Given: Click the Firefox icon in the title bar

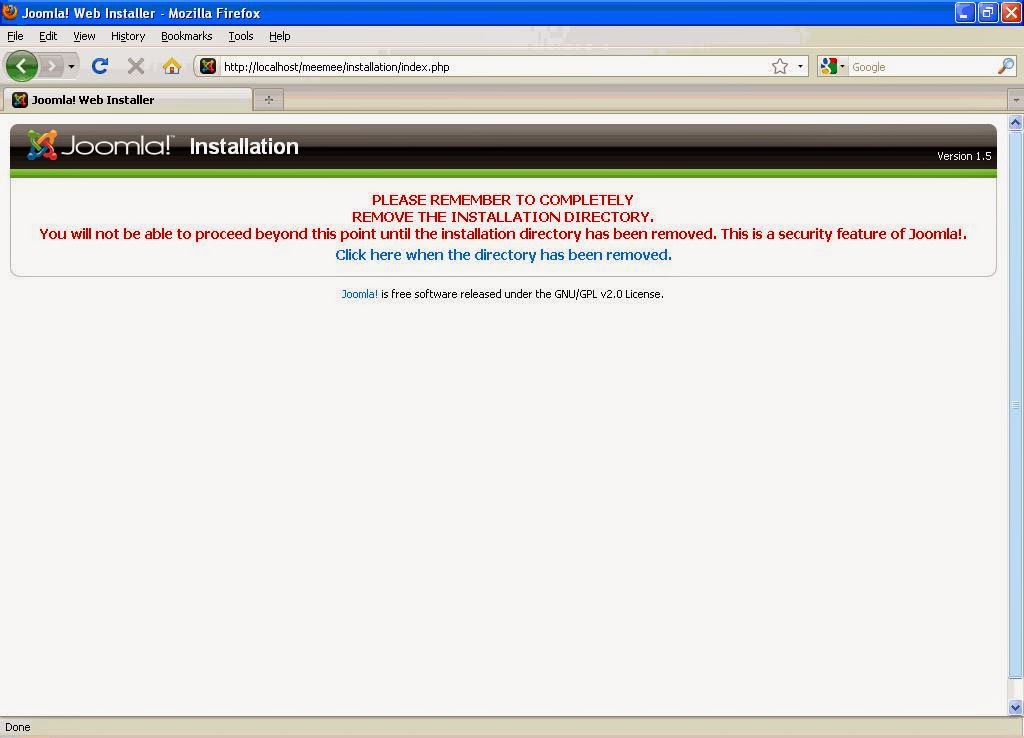Looking at the screenshot, I should [x=10, y=12].
